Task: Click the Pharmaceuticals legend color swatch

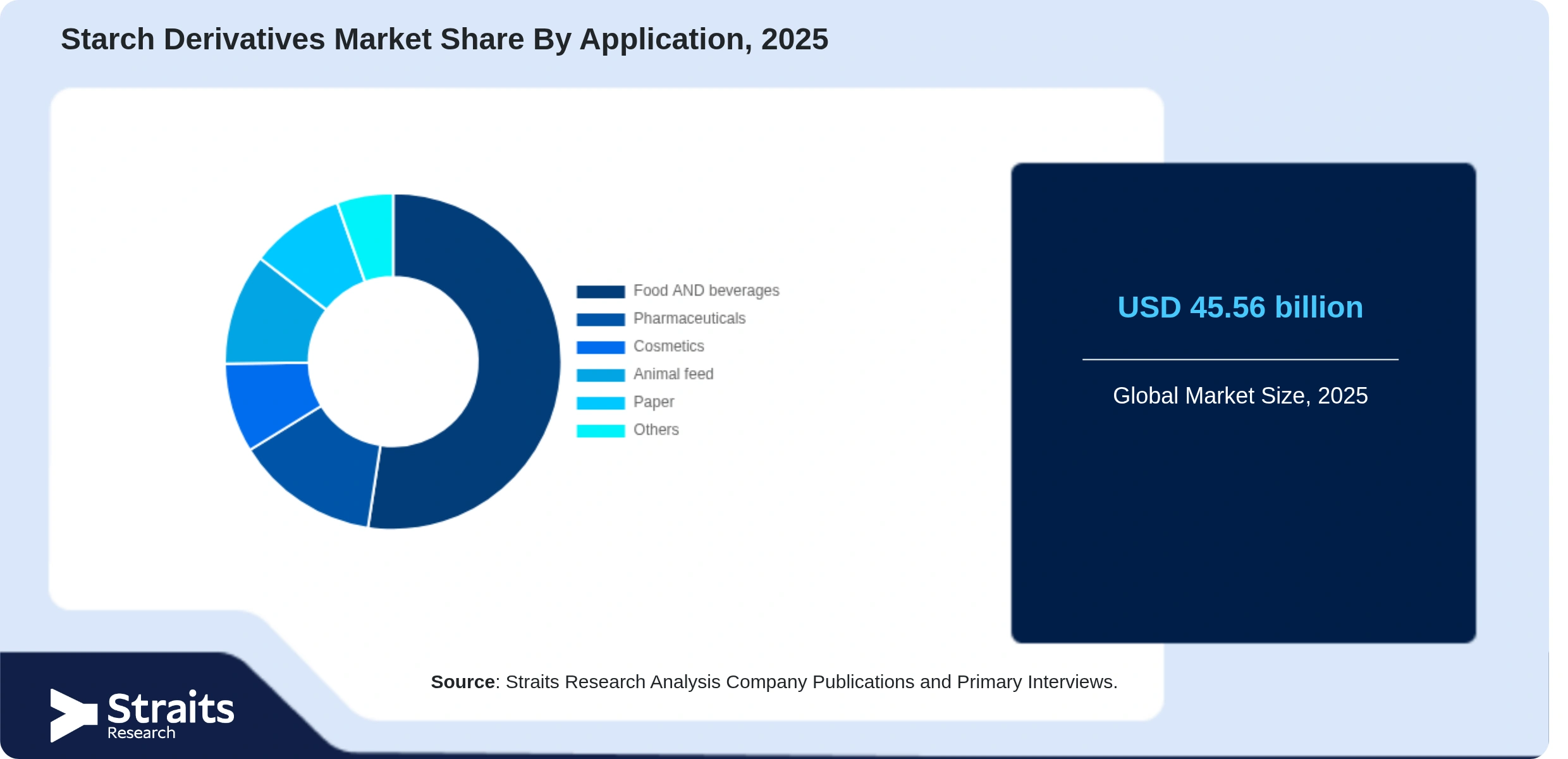Action: point(601,319)
